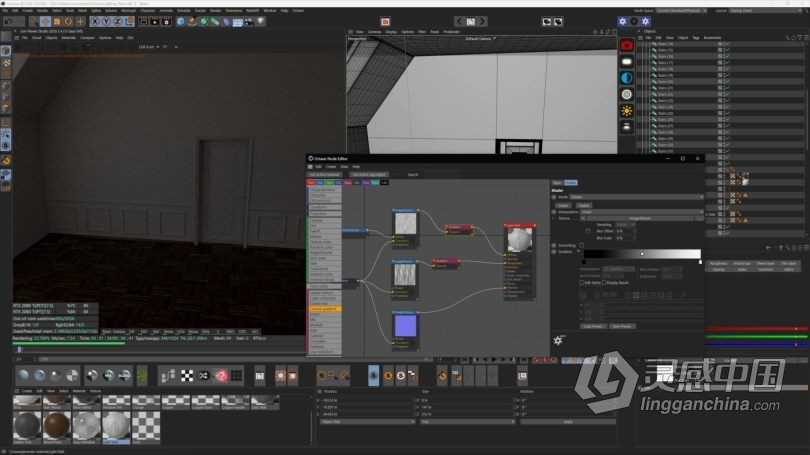The width and height of the screenshot is (810, 455).
Task: Click the Cube primitive icon
Action: tap(181, 22)
